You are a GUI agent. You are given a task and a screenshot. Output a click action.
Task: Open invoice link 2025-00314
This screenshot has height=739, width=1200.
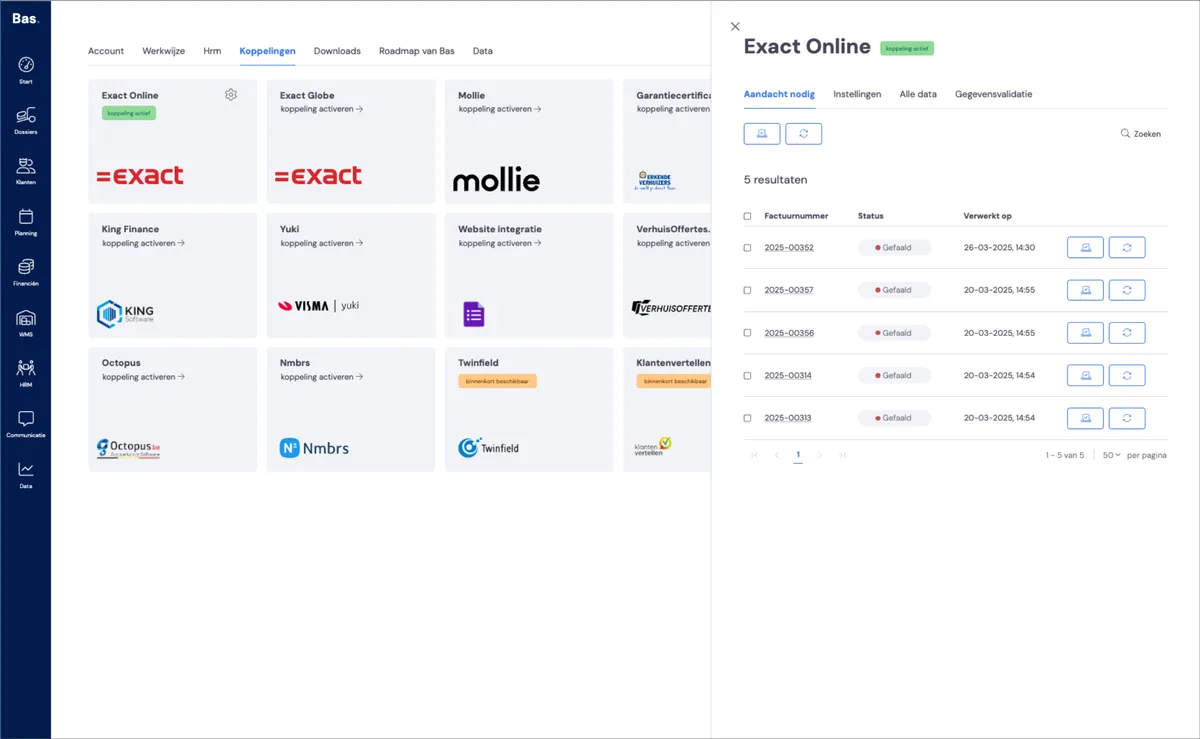point(788,376)
